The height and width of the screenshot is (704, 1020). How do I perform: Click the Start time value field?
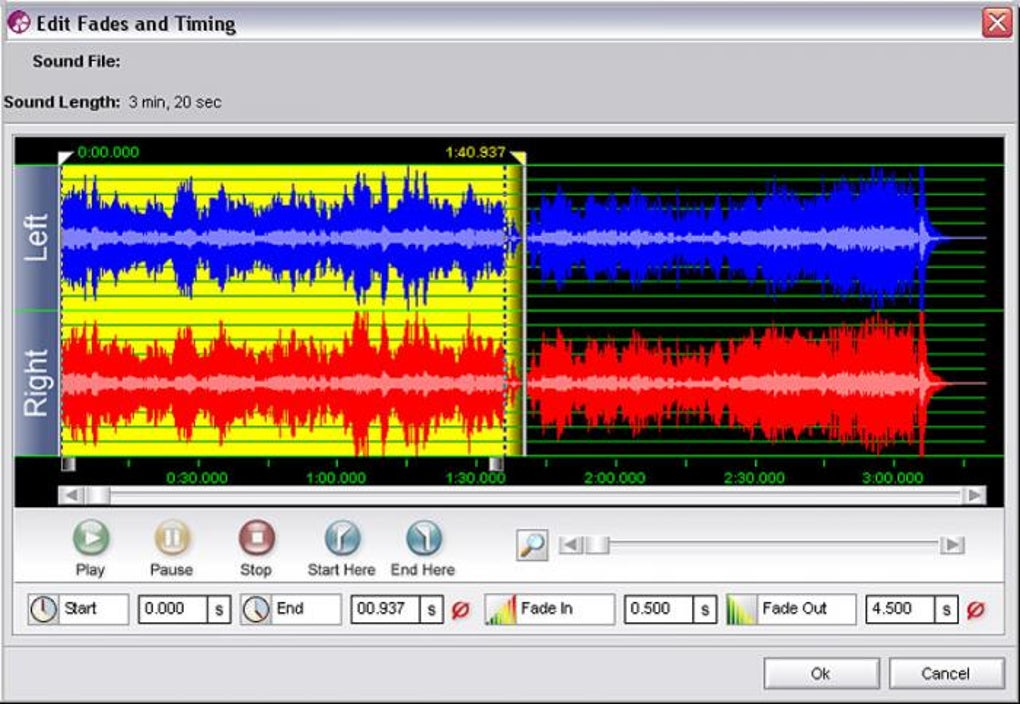pyautogui.click(x=173, y=610)
